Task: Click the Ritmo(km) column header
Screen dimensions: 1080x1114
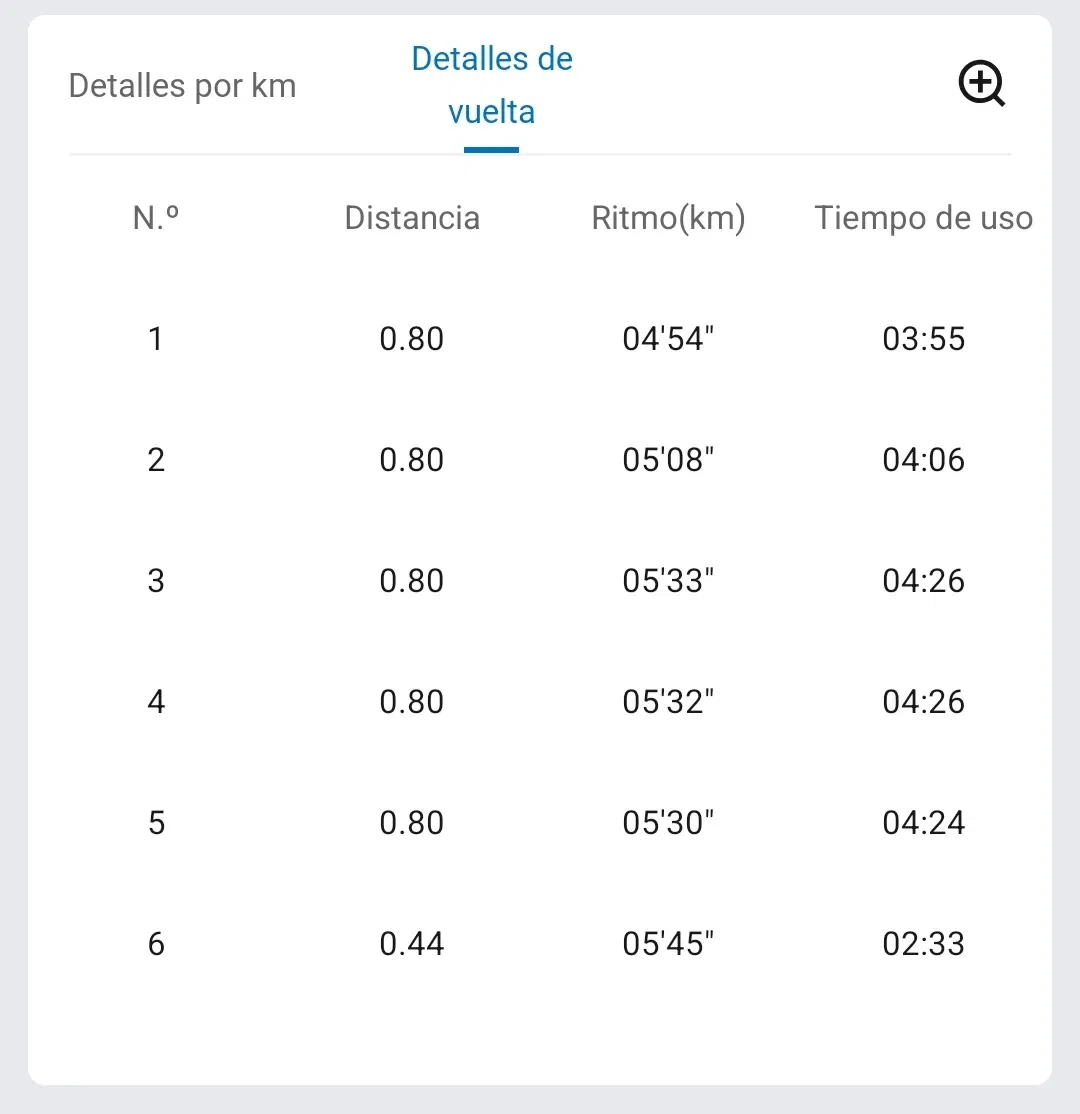Action: click(668, 218)
